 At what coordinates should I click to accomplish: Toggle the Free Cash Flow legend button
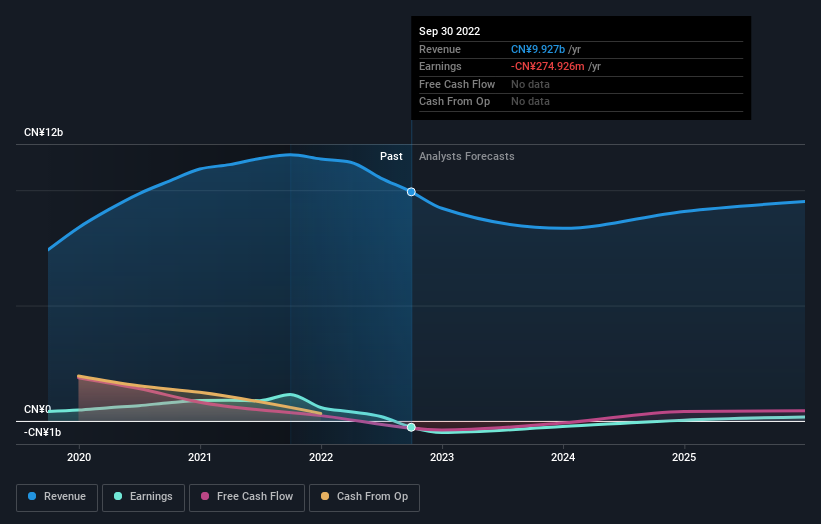click(x=247, y=497)
